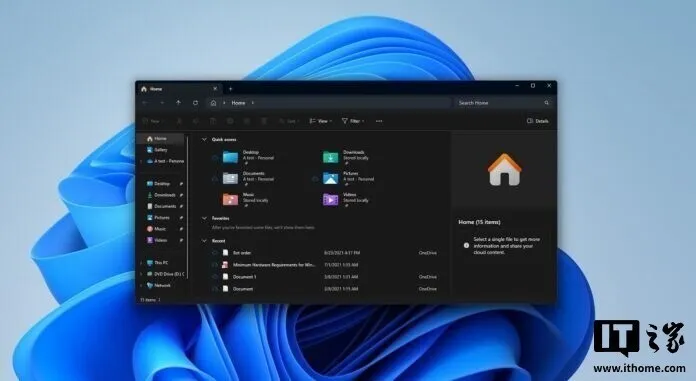Viewport: 696px width, 381px height.
Task: Open the View dropdown
Action: click(x=320, y=121)
